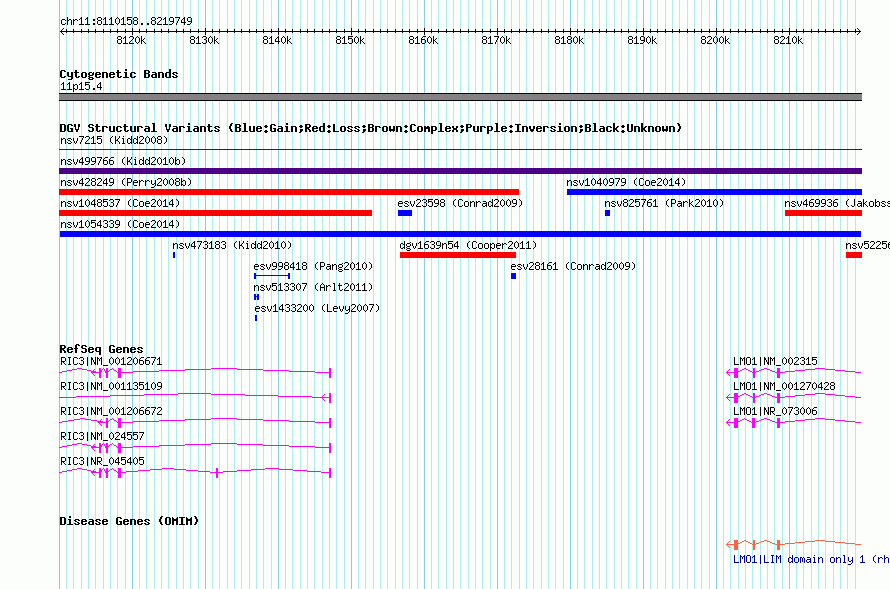Image resolution: width=890 pixels, height=589 pixels.
Task: Select the esv1433200 (Levy2007) label
Action: pyautogui.click(x=317, y=308)
